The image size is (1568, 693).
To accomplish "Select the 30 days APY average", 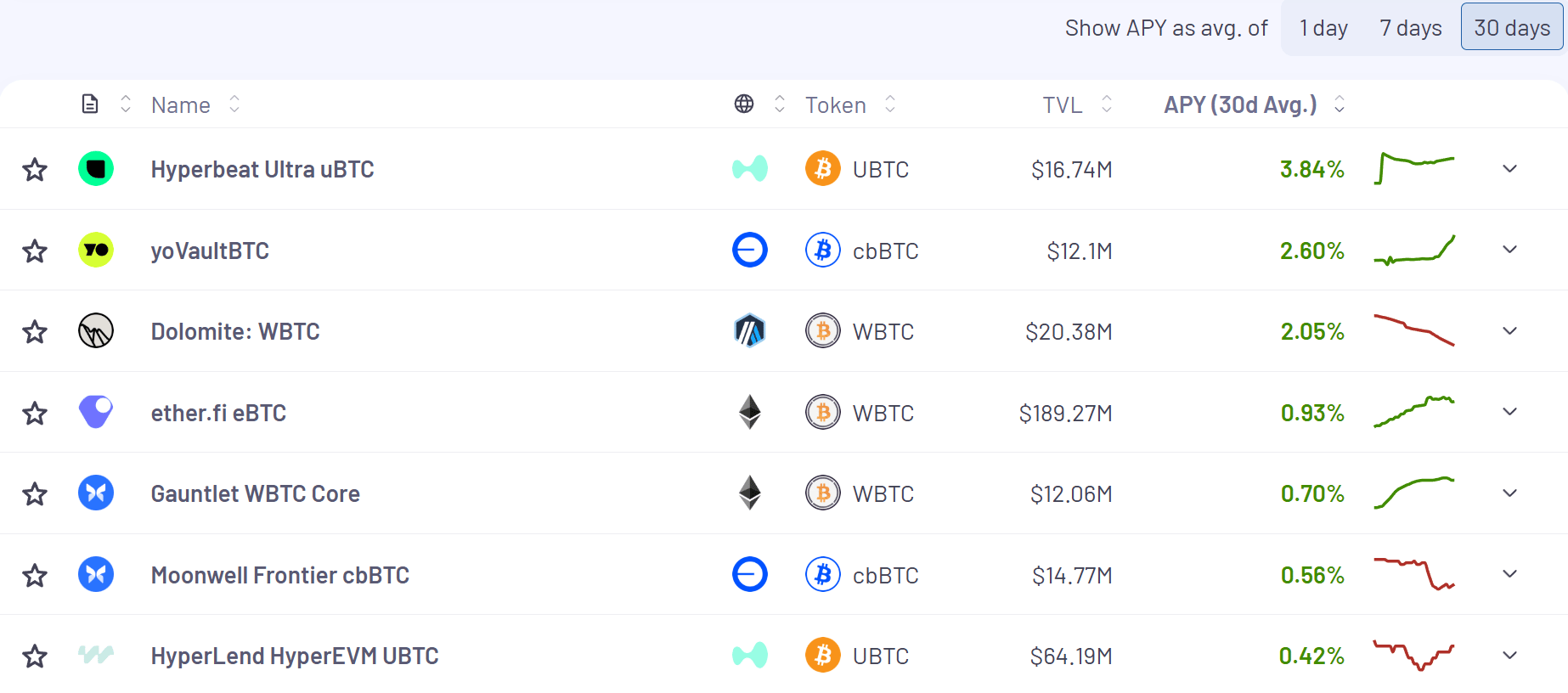I will pyautogui.click(x=1512, y=27).
